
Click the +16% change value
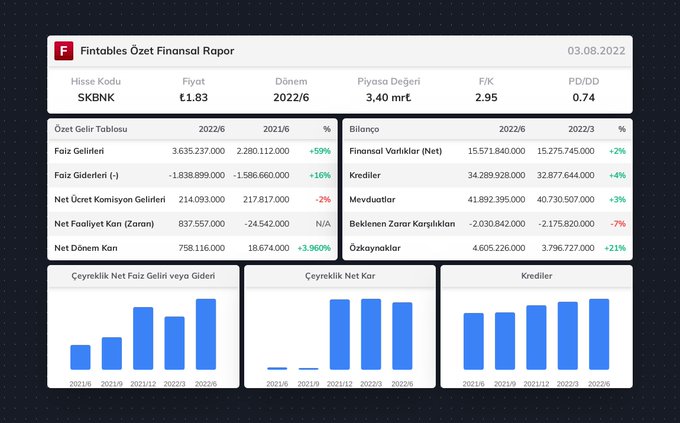click(320, 175)
